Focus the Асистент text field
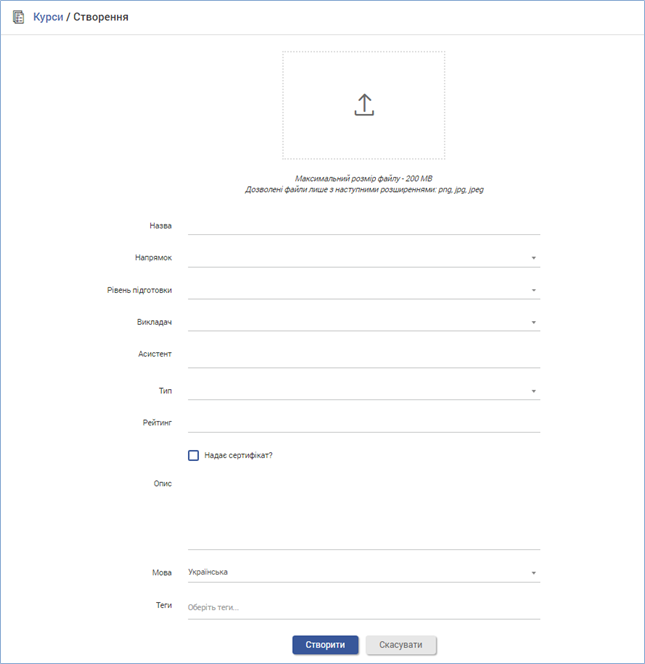The width and height of the screenshot is (645, 664). (363, 355)
